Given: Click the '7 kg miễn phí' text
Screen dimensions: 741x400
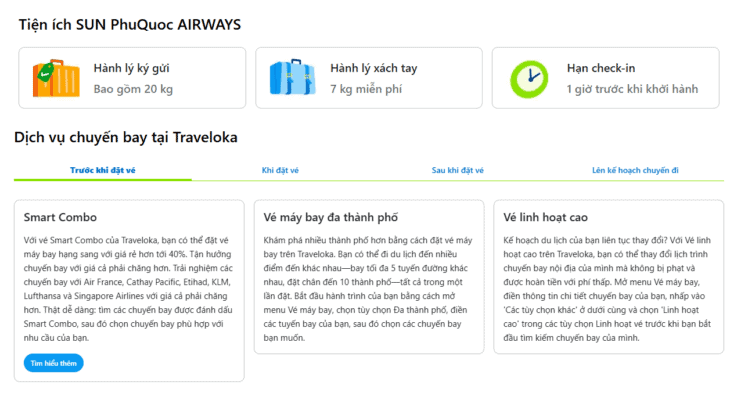Looking at the screenshot, I should click(364, 89).
